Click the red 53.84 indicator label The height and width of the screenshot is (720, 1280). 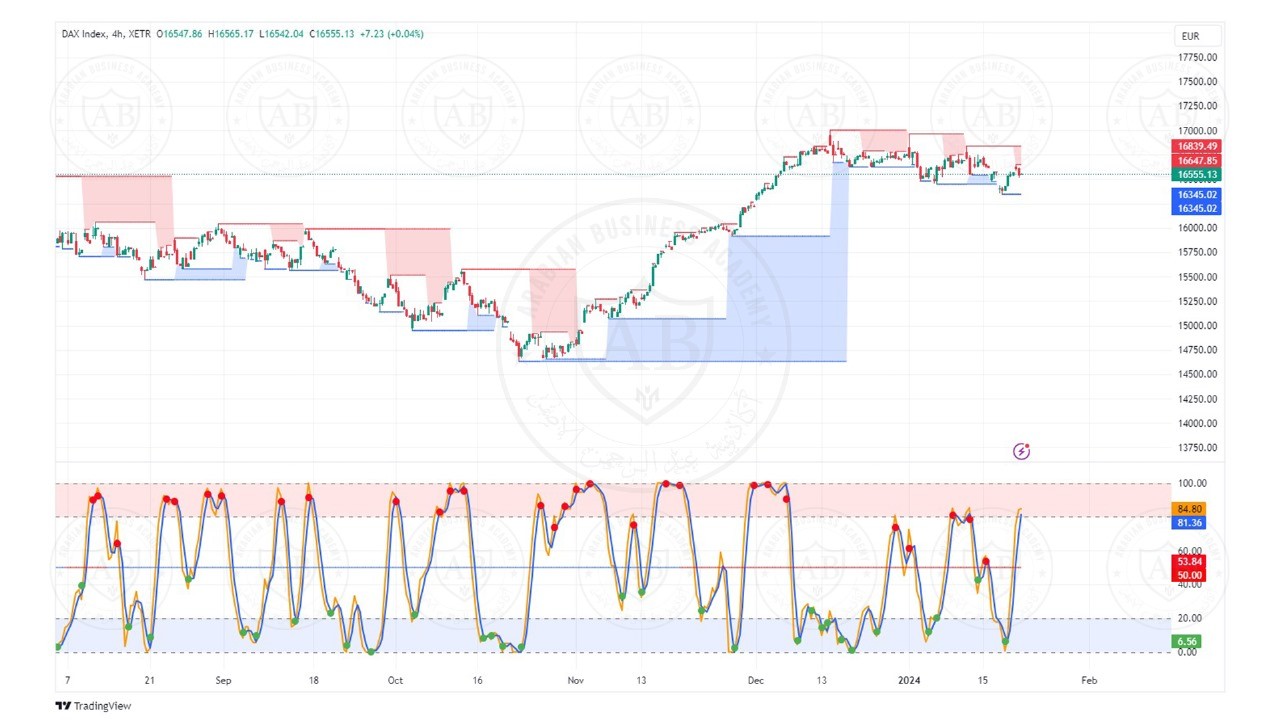tap(1190, 561)
